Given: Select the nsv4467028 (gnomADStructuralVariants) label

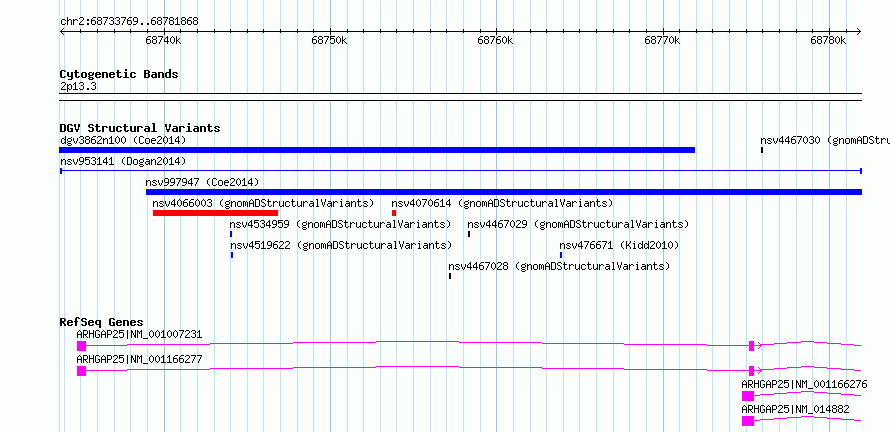Looking at the screenshot, I should tap(559, 266).
